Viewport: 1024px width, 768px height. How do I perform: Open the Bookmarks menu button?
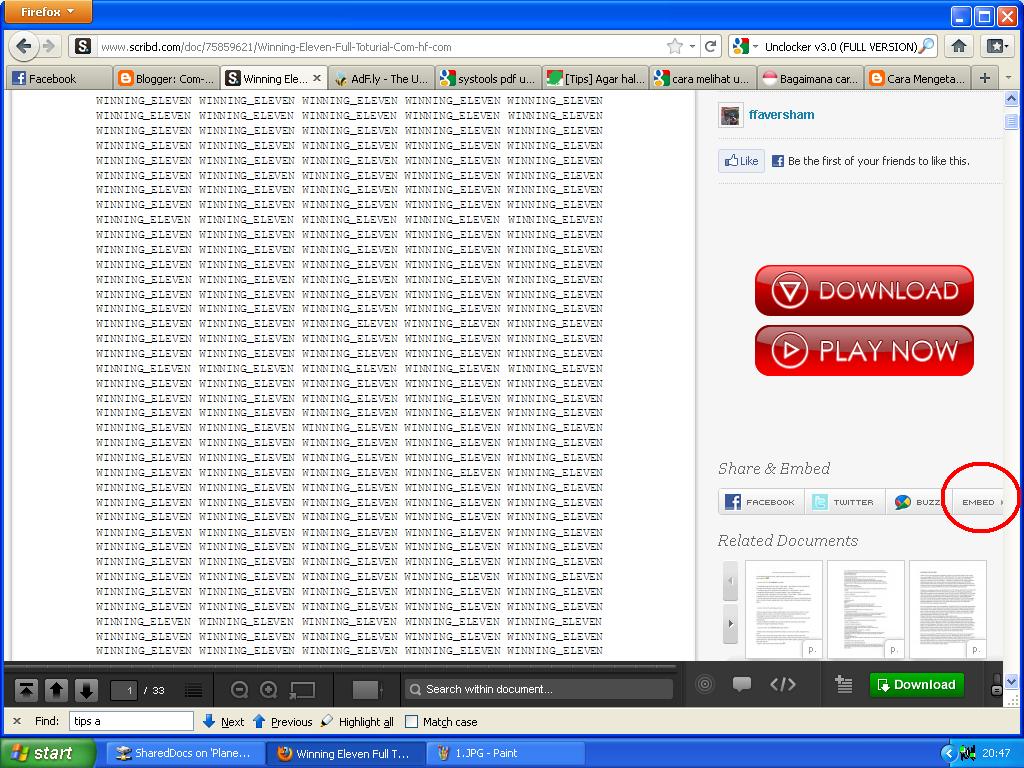[997, 46]
